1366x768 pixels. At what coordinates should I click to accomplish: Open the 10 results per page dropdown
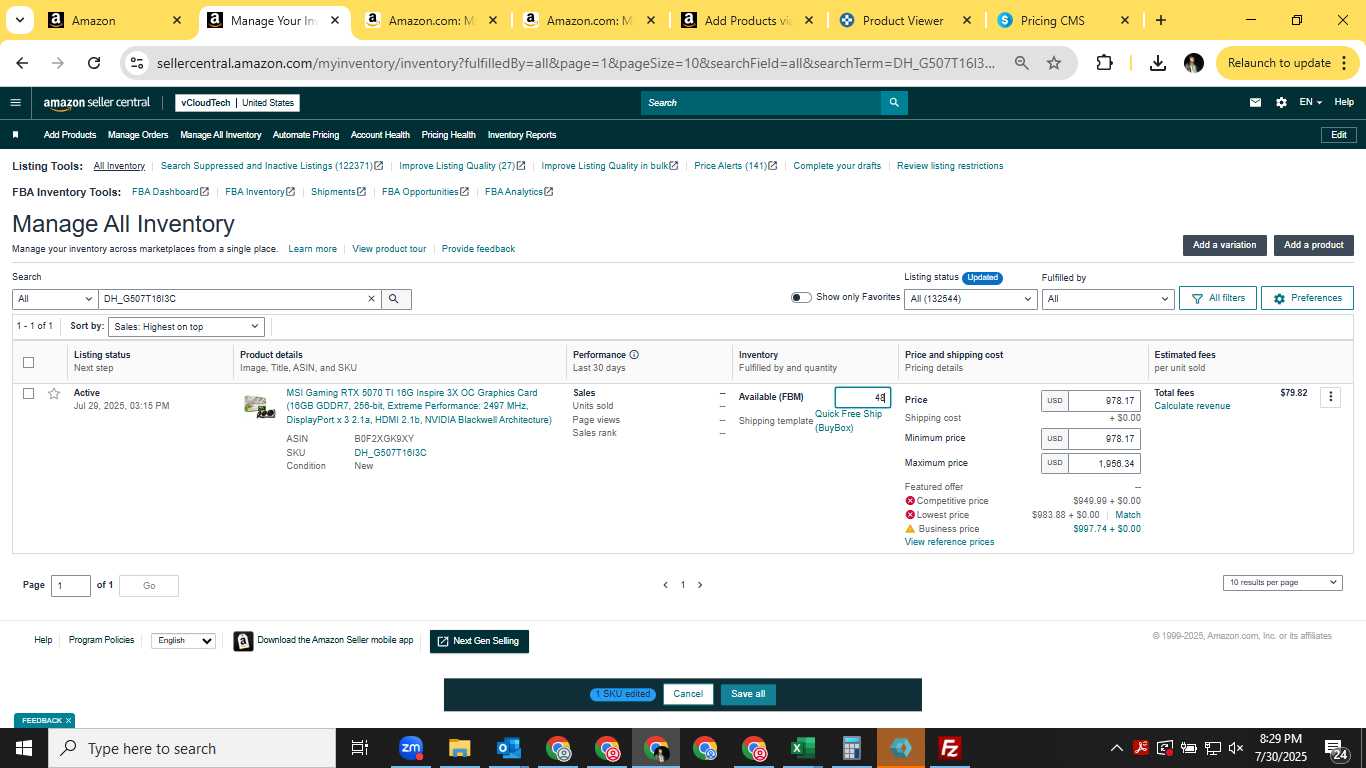[x=1282, y=582]
